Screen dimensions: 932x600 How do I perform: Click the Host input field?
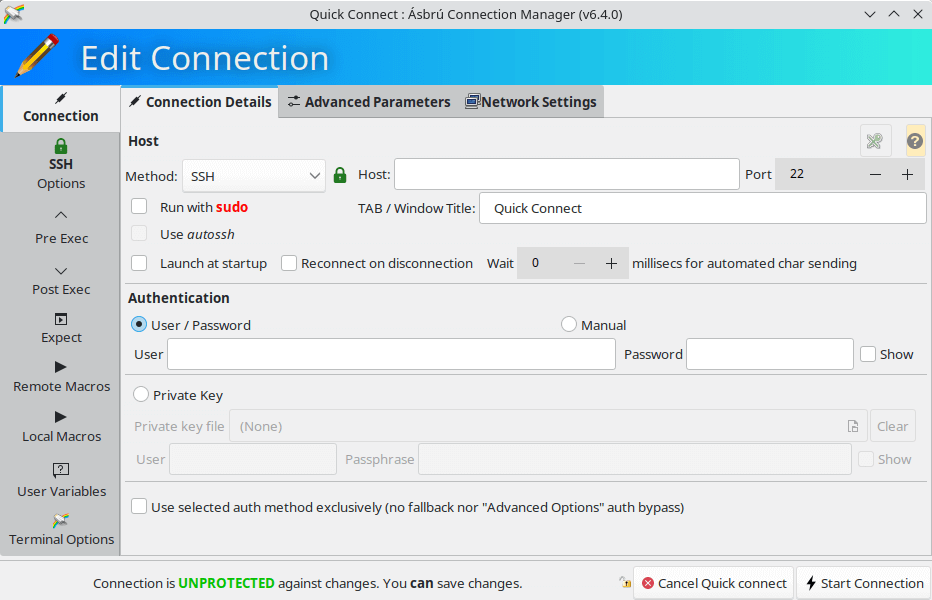567,174
